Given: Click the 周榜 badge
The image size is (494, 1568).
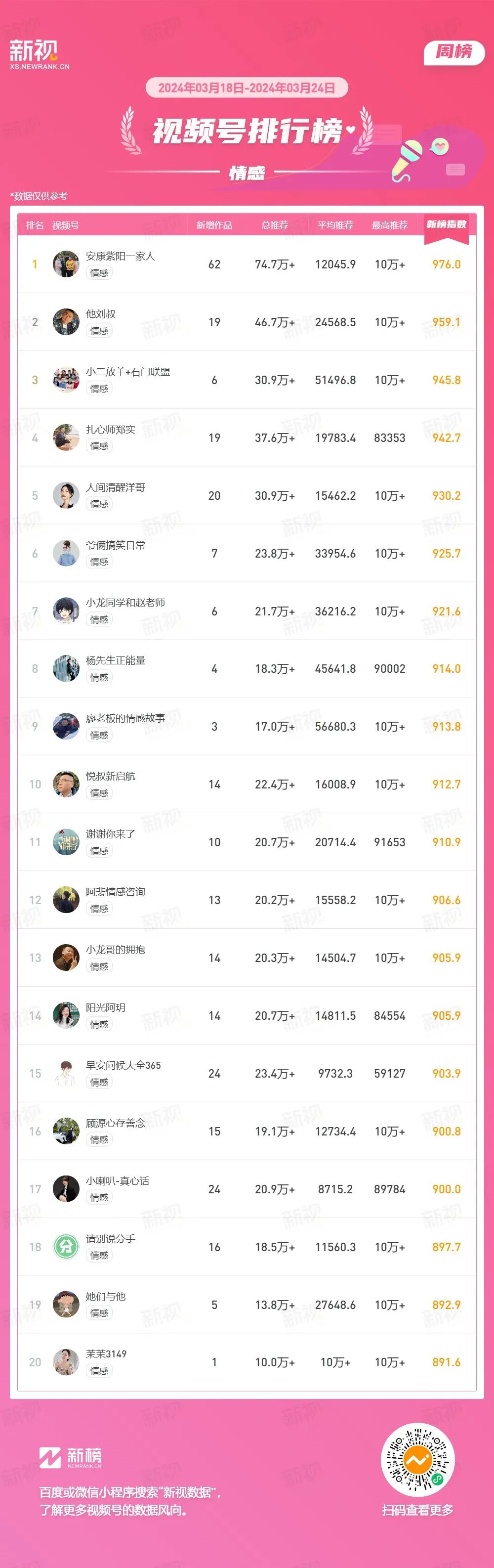Looking at the screenshot, I should point(454,52).
